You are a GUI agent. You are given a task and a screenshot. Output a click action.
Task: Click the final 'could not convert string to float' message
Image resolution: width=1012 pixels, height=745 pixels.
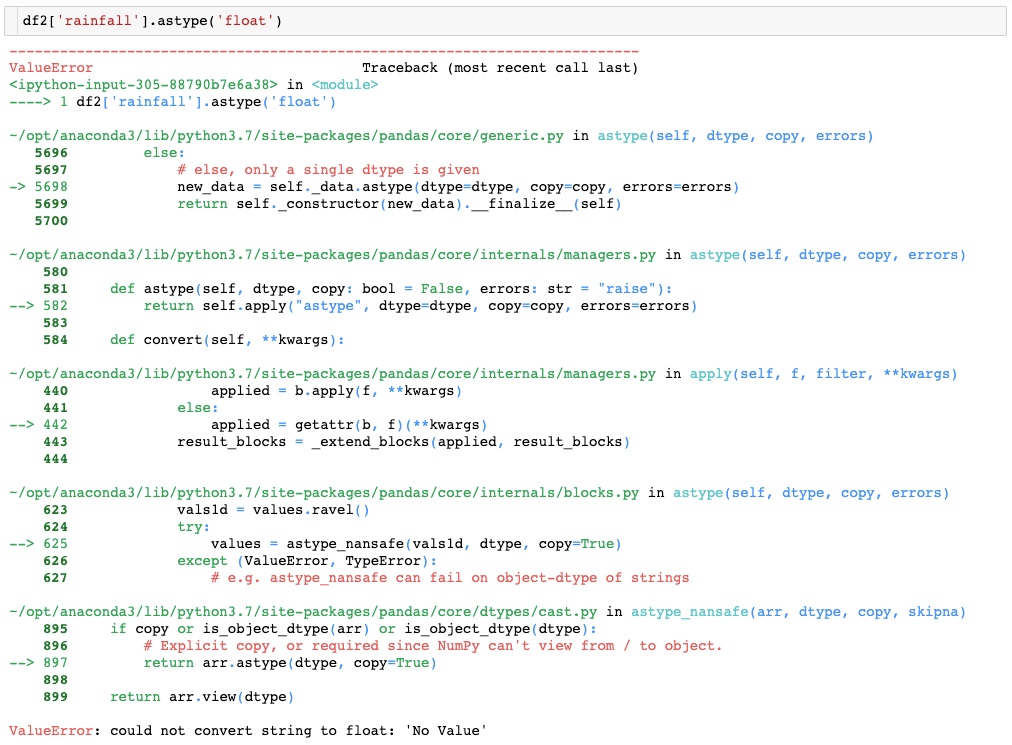pos(298,731)
